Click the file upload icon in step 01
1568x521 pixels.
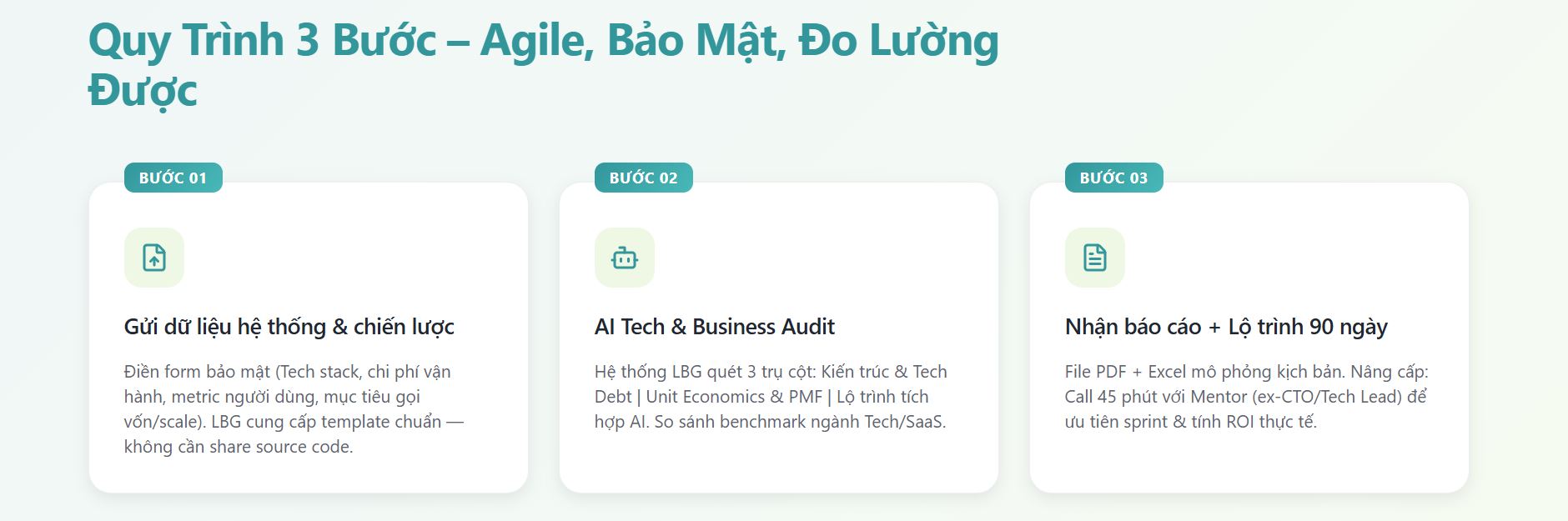coord(154,258)
